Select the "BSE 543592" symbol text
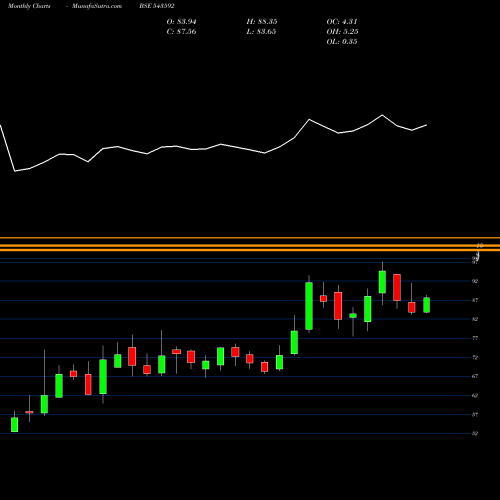The image size is (500, 500). (157, 6)
